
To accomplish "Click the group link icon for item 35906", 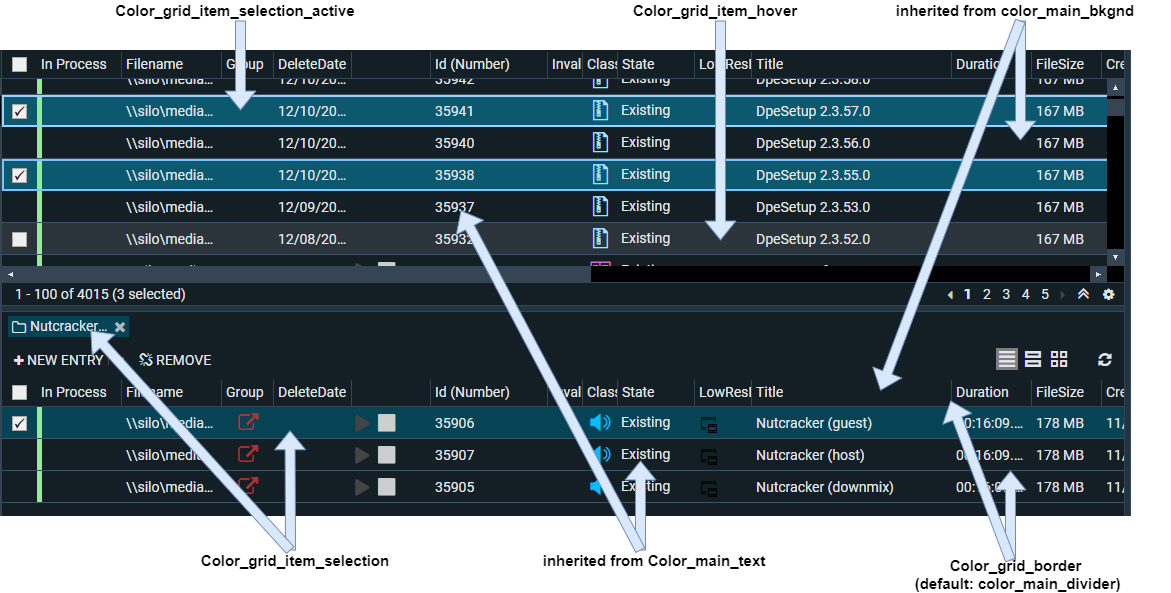I will (x=248, y=423).
